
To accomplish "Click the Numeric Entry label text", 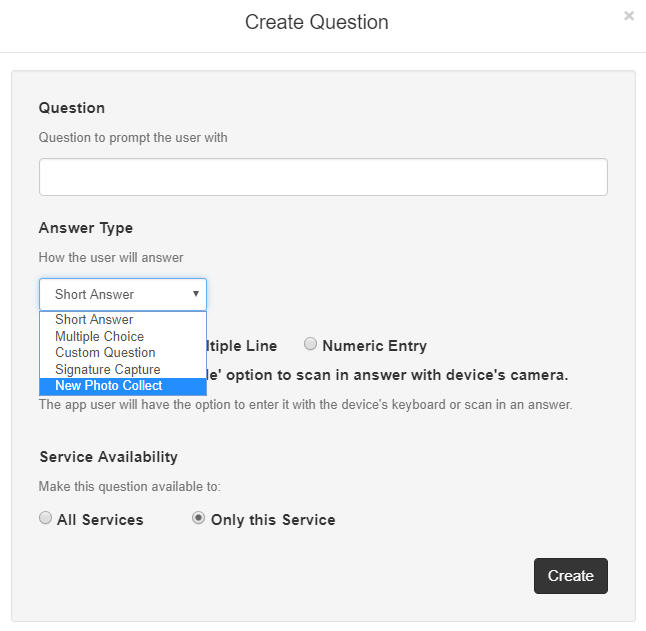I will pos(374,346).
